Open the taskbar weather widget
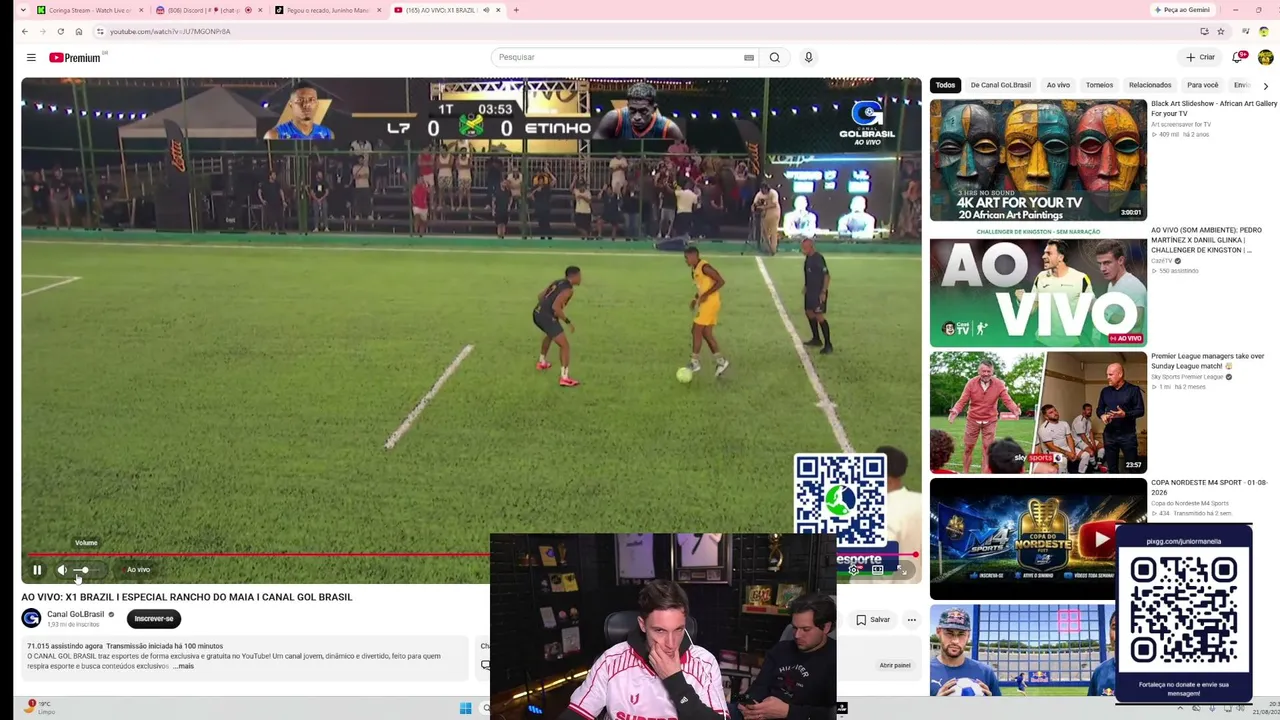The height and width of the screenshot is (720, 1280). 40,708
